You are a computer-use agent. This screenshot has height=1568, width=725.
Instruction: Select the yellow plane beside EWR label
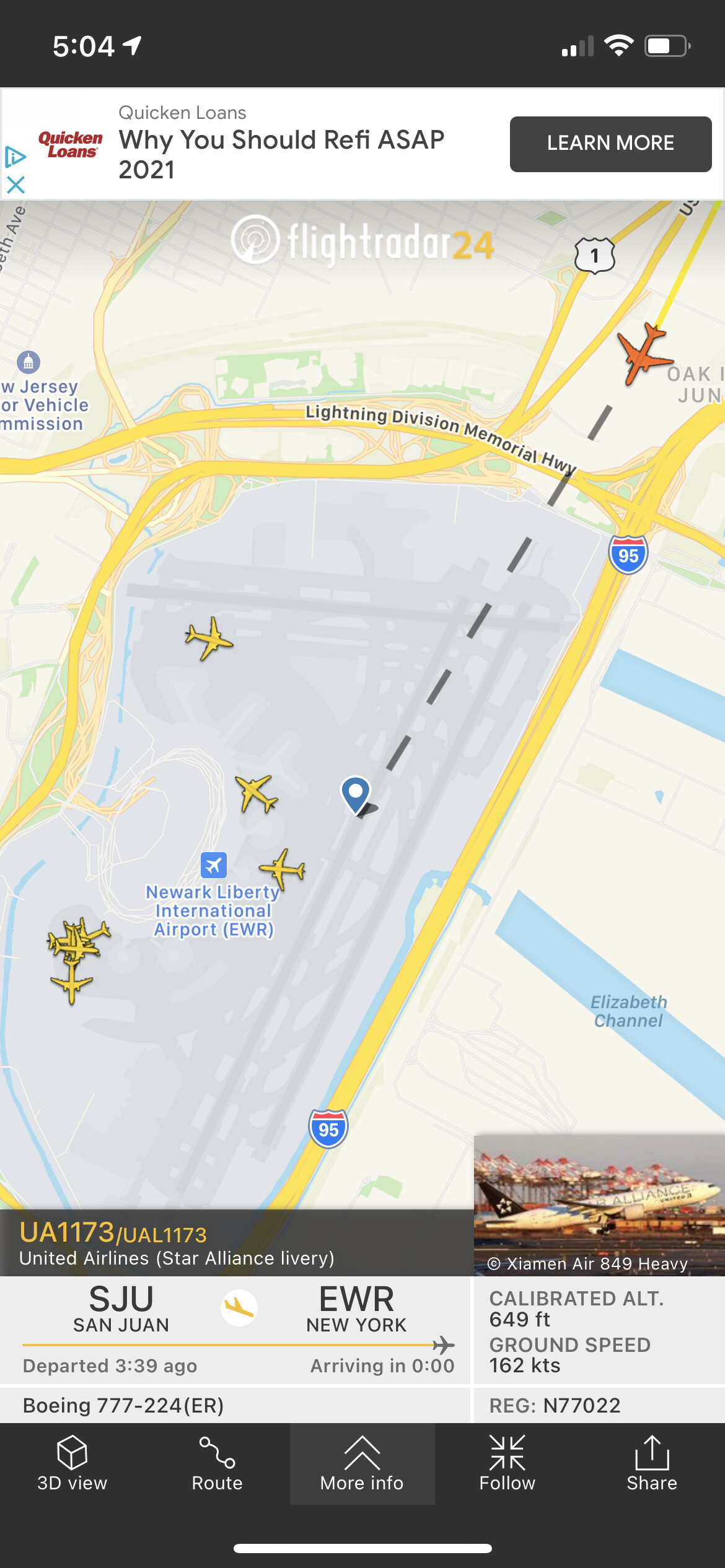(x=283, y=869)
